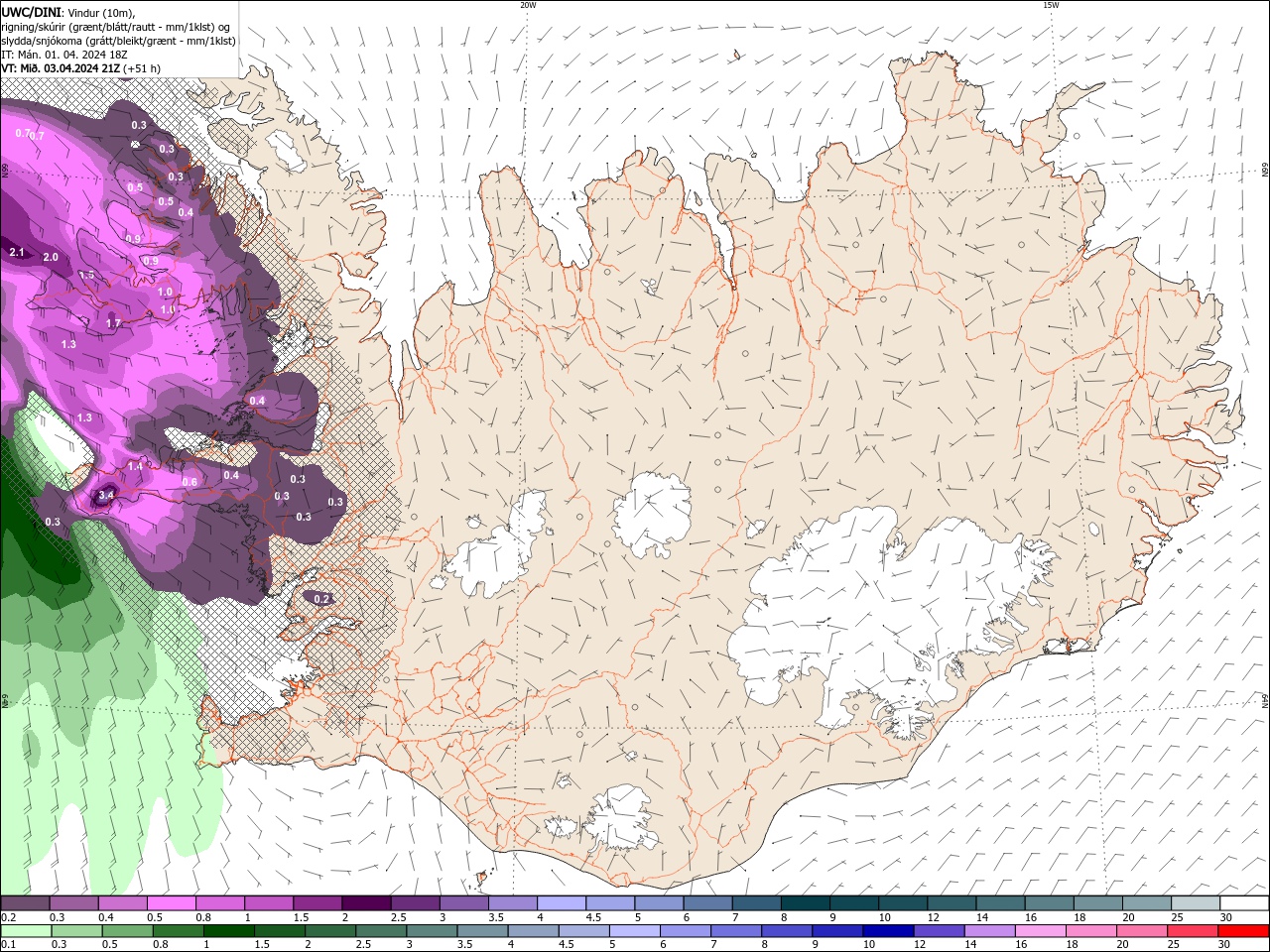The width and height of the screenshot is (1270, 952).
Task: Select the 'VT: Mið. 03.04.2024 21Z' valid time line
Action: [61, 68]
